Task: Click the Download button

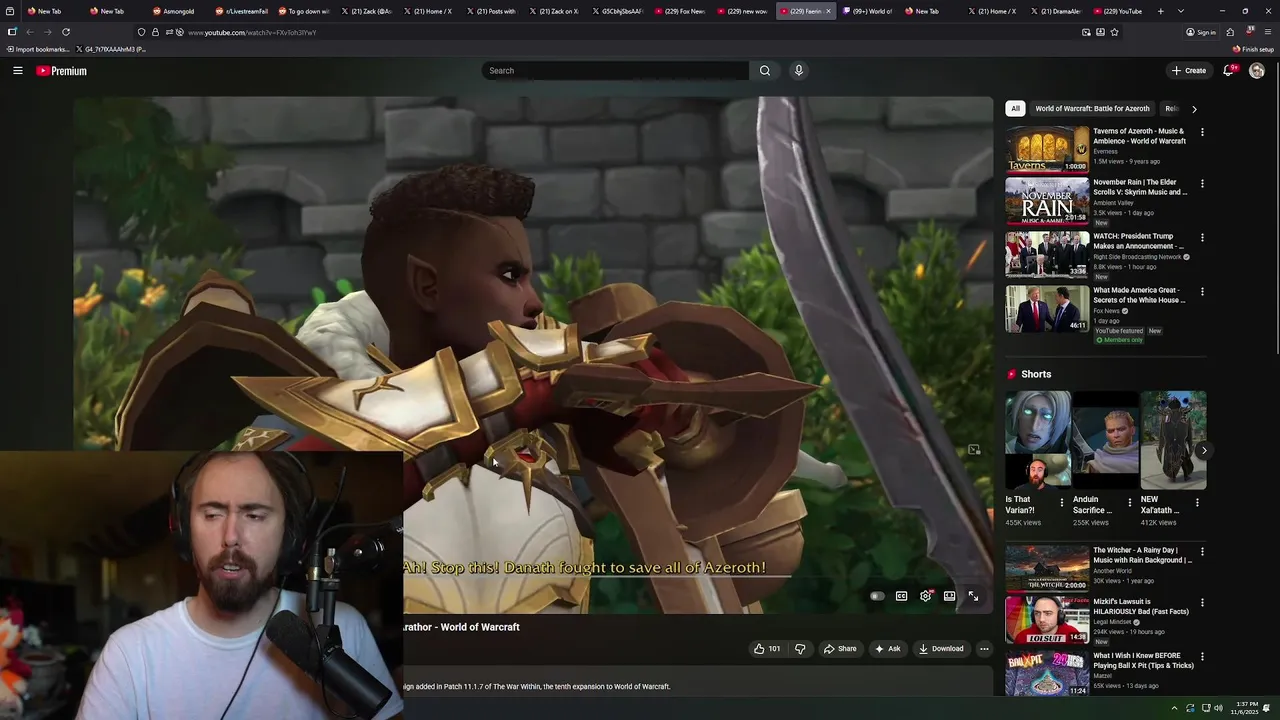Action: 941,649
